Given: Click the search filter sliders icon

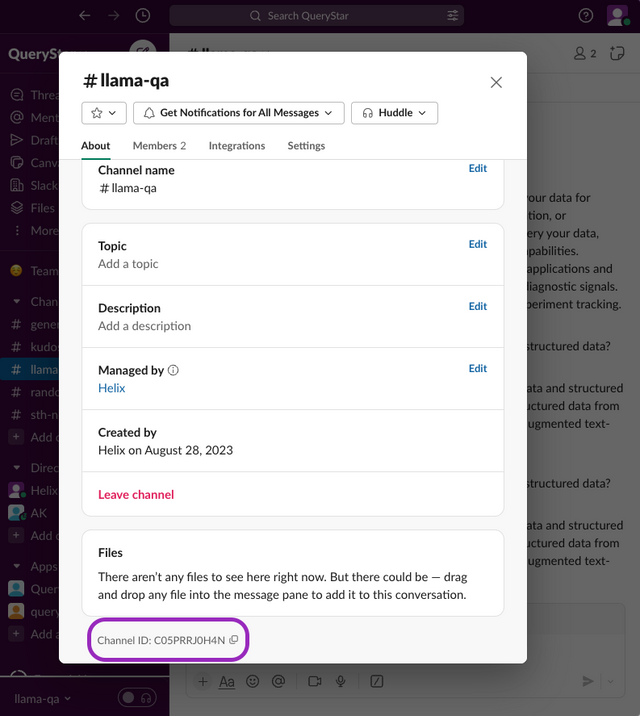Looking at the screenshot, I should coord(453,16).
